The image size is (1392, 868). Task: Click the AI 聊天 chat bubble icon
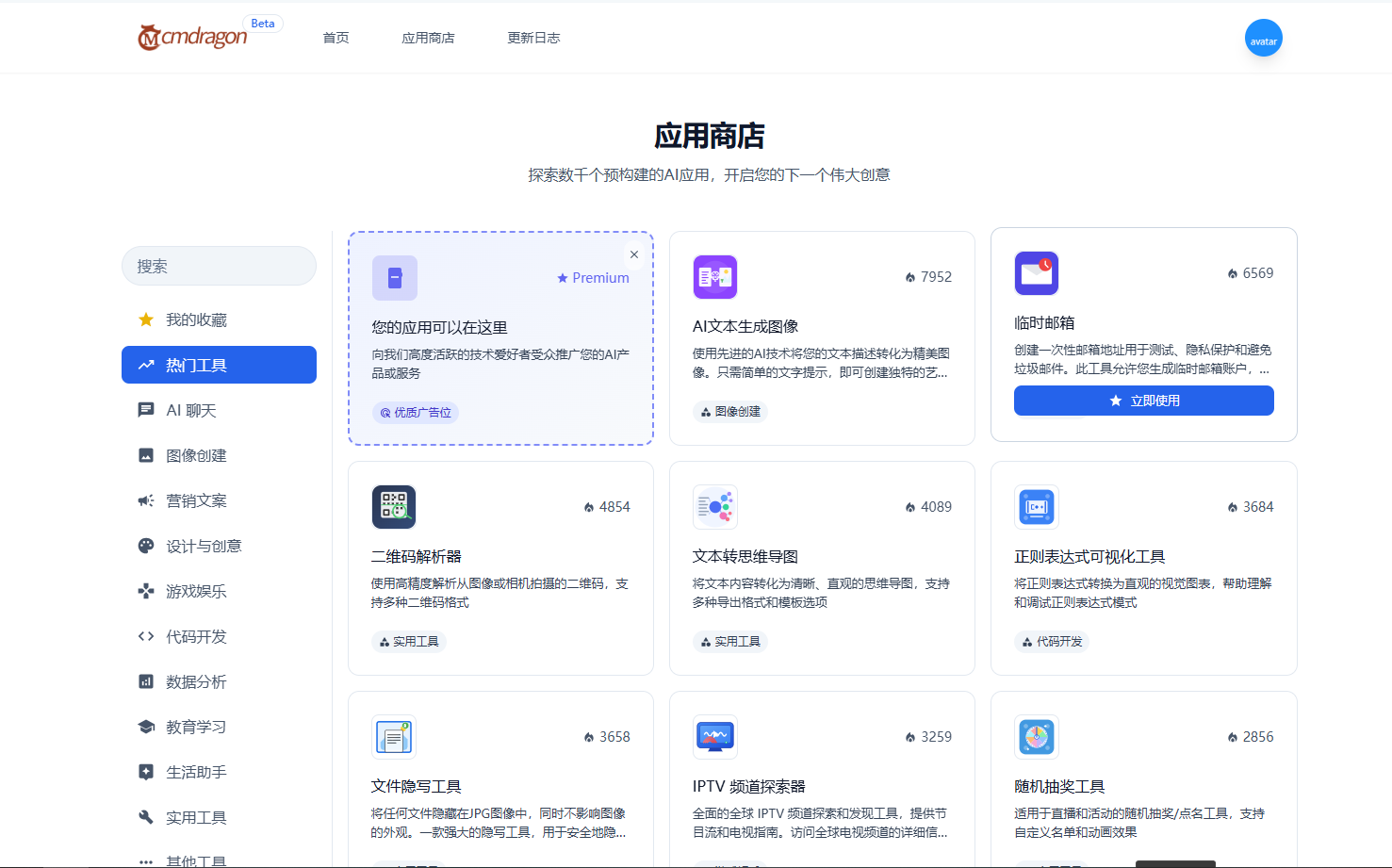tap(146, 410)
